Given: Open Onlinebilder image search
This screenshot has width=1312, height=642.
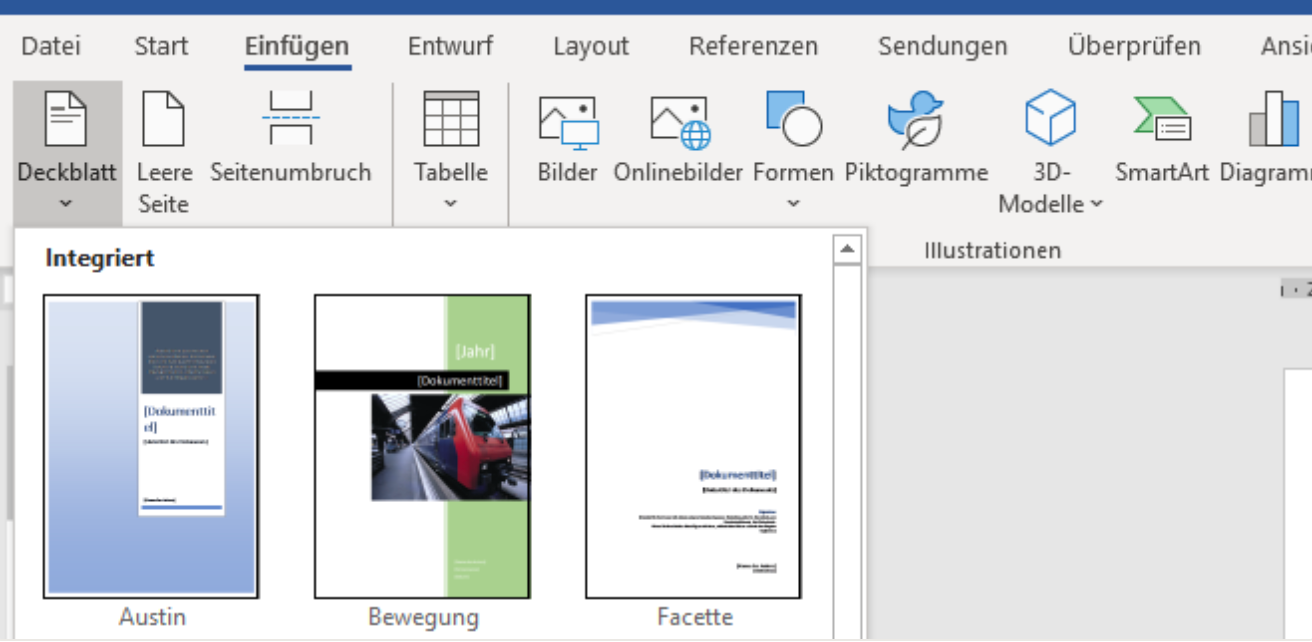Looking at the screenshot, I should tap(678, 138).
